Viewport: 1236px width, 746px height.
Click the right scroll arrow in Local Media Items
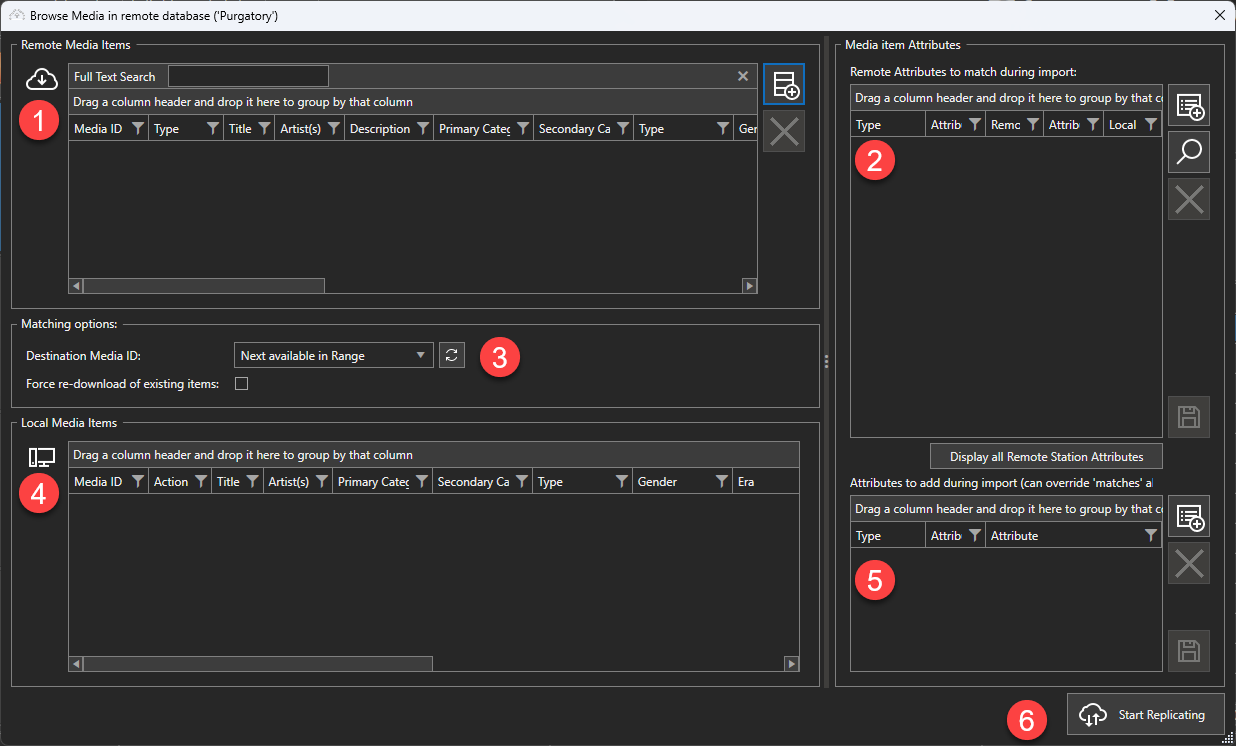tap(792, 663)
